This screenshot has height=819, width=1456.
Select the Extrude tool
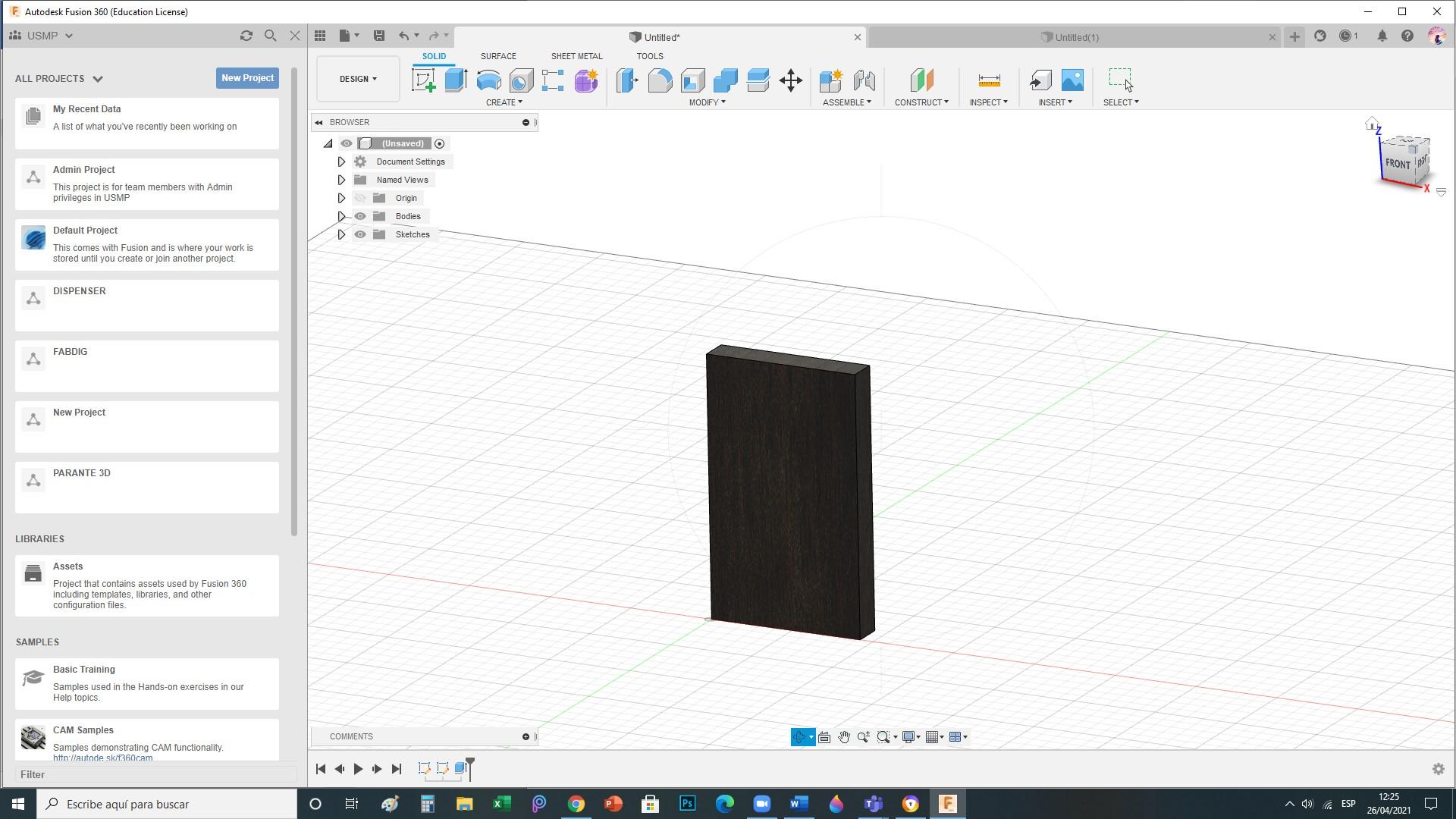click(456, 80)
